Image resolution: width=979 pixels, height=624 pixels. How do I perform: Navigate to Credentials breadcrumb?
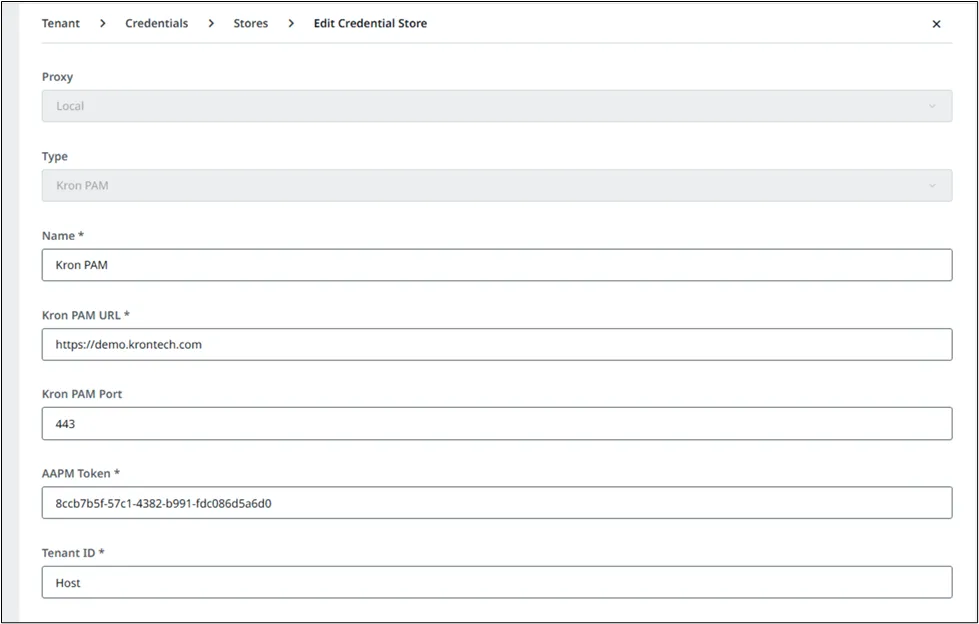(x=156, y=23)
